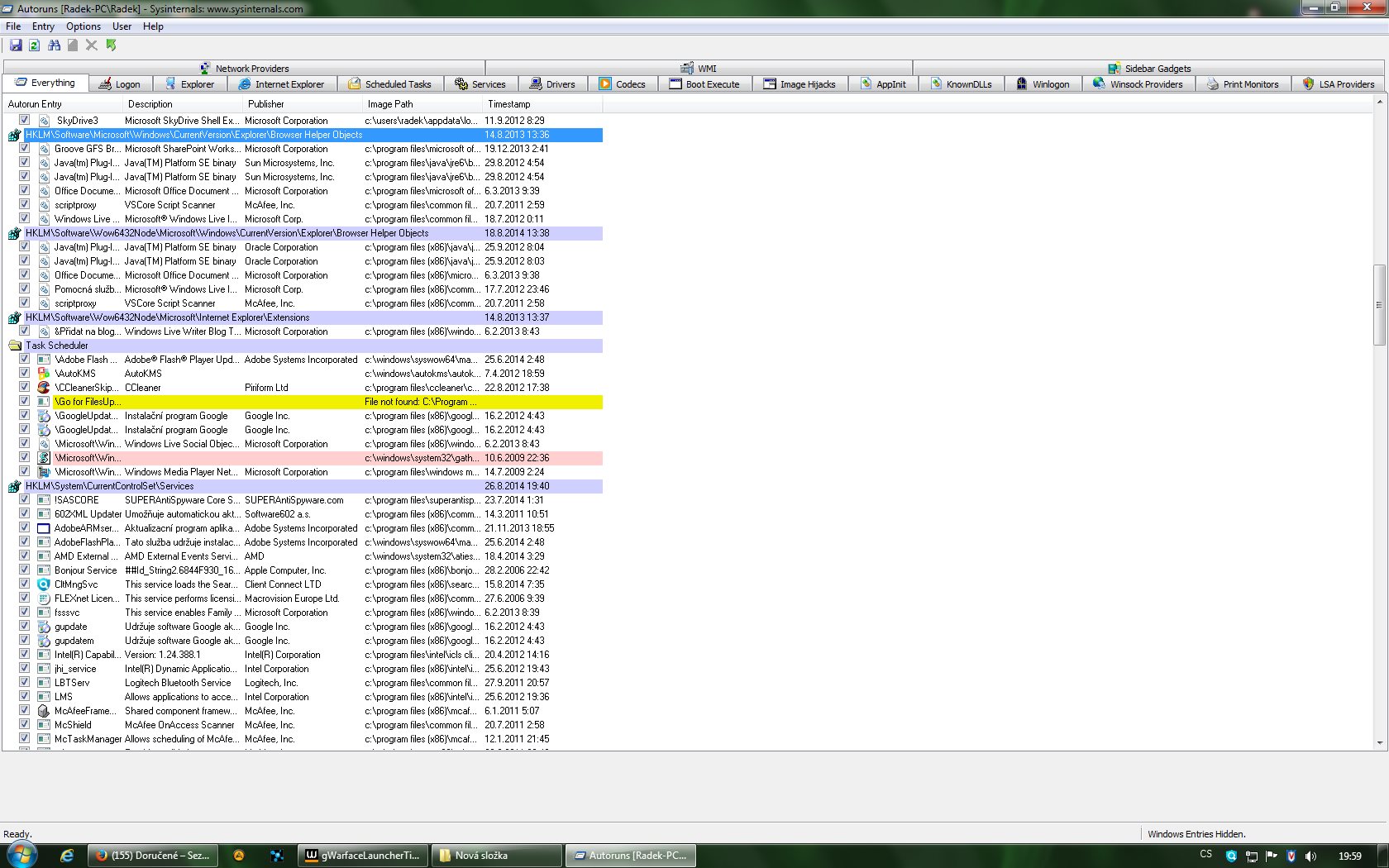Click the Action Center flag tray icon
Image resolution: width=1389 pixels, height=868 pixels.
point(1271,856)
